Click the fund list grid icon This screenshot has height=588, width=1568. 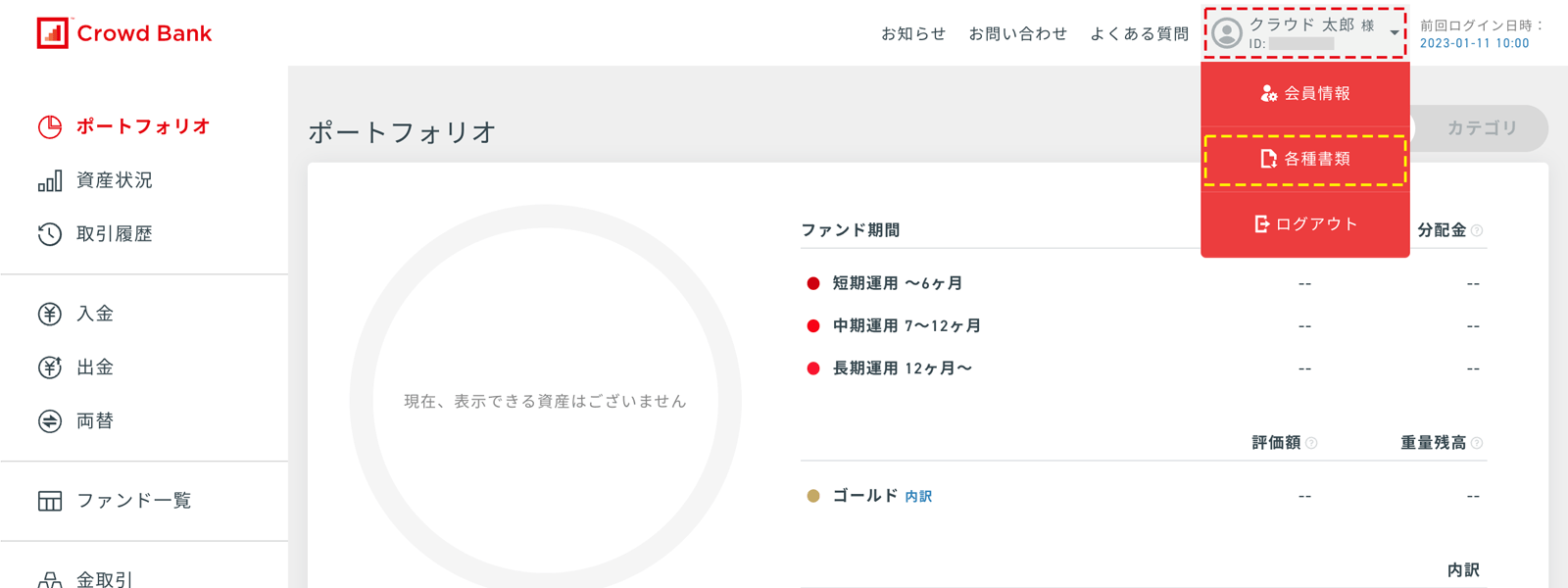(49, 500)
